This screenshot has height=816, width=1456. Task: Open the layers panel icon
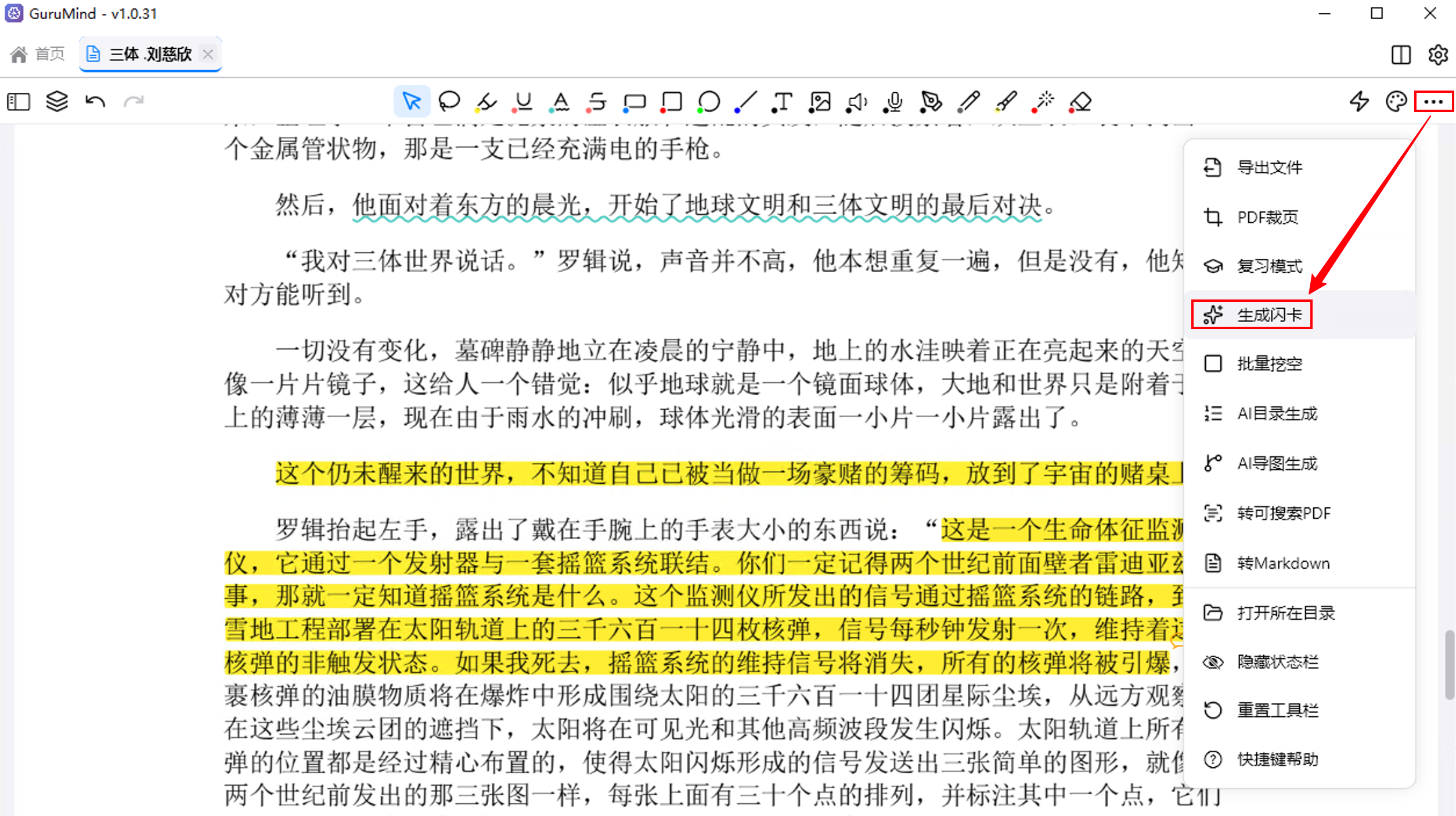[x=57, y=102]
